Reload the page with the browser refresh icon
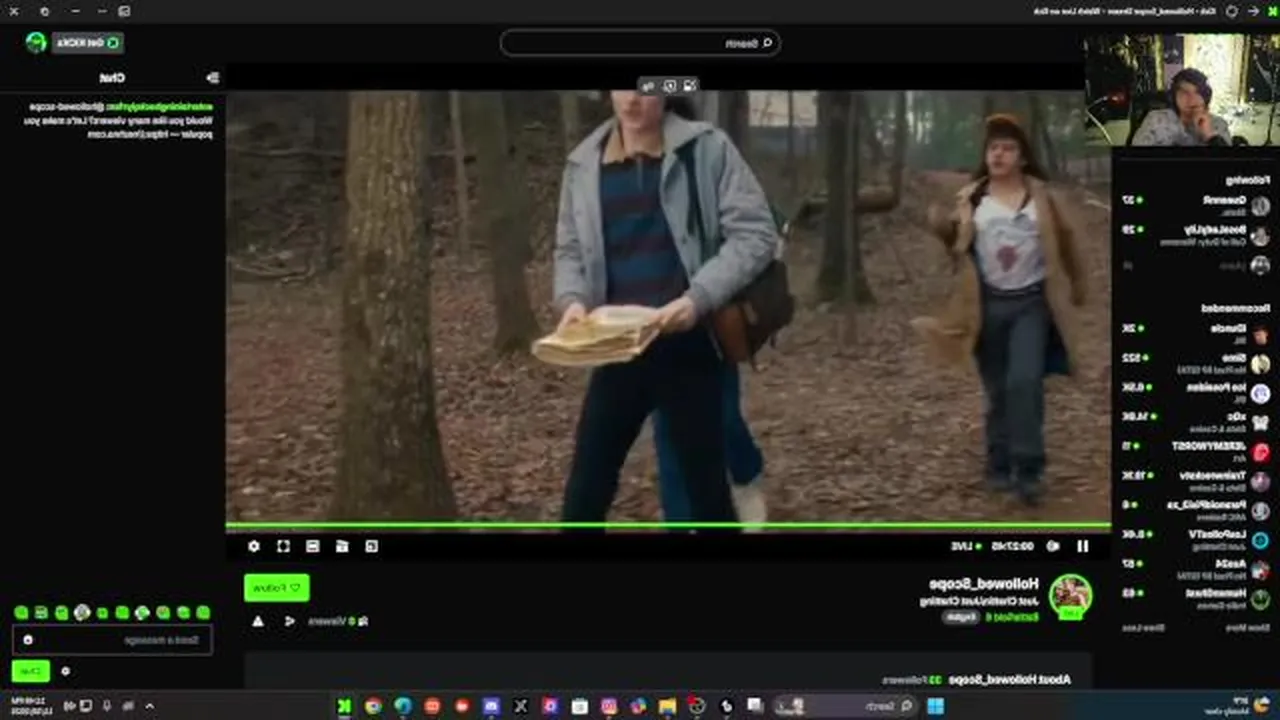Image resolution: width=1280 pixels, height=720 pixels. (x=1231, y=11)
